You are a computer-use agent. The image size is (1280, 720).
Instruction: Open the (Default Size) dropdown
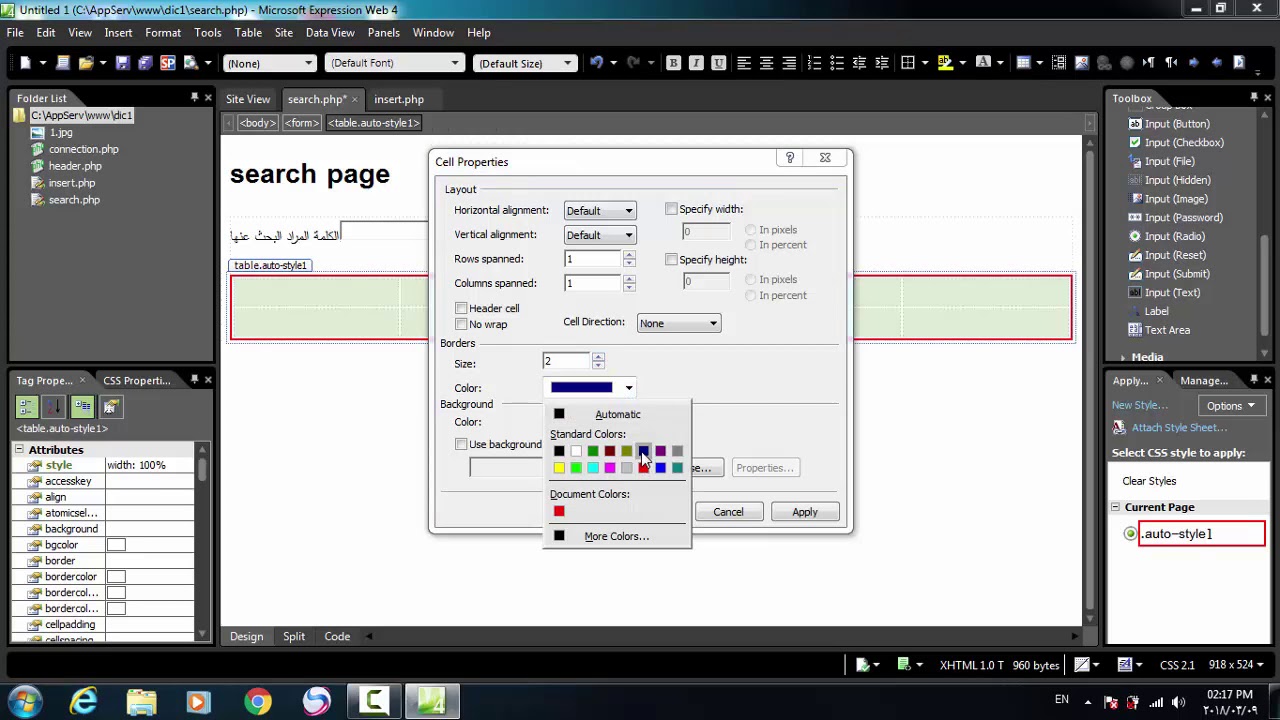[525, 63]
